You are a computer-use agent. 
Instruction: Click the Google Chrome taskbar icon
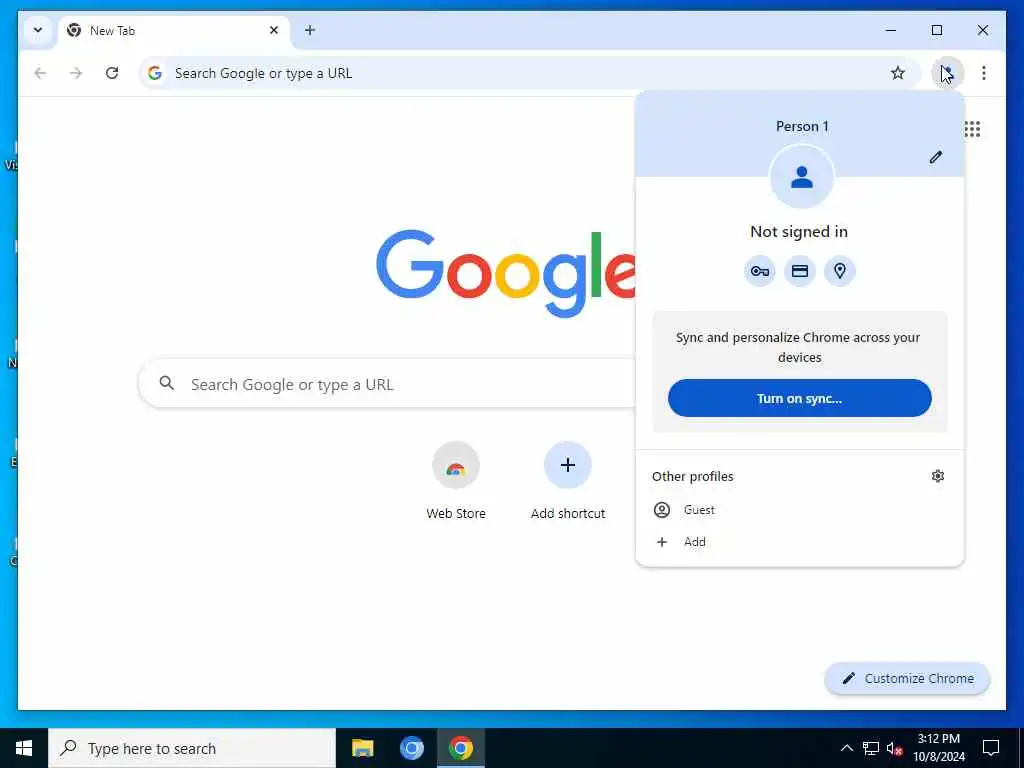pyautogui.click(x=460, y=748)
